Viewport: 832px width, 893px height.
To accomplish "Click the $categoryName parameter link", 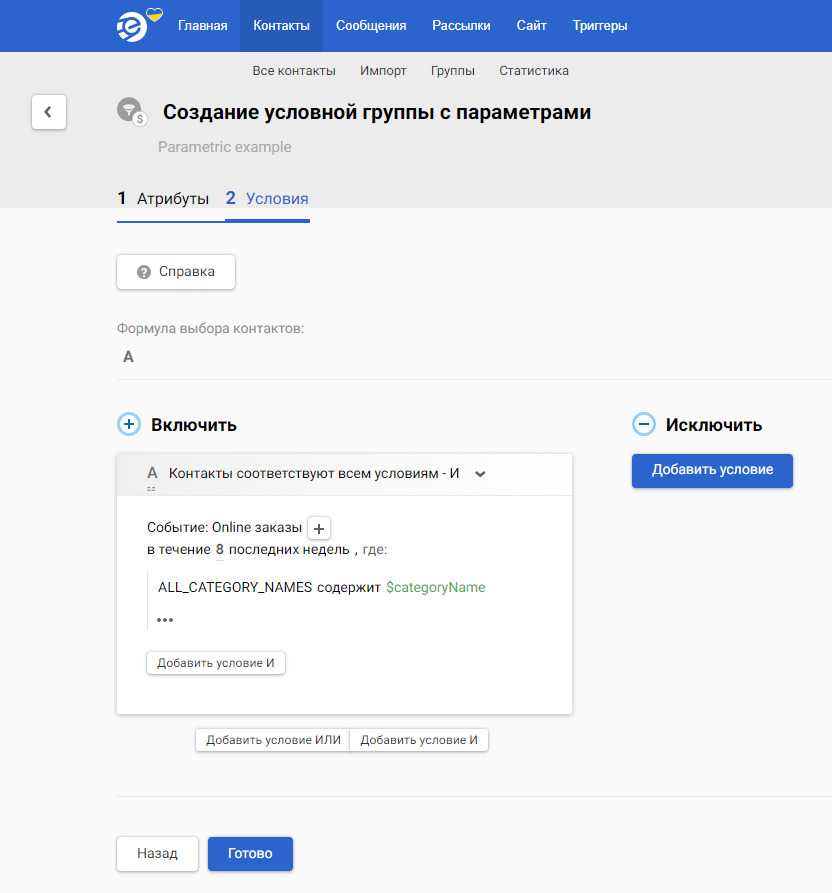I will [435, 587].
